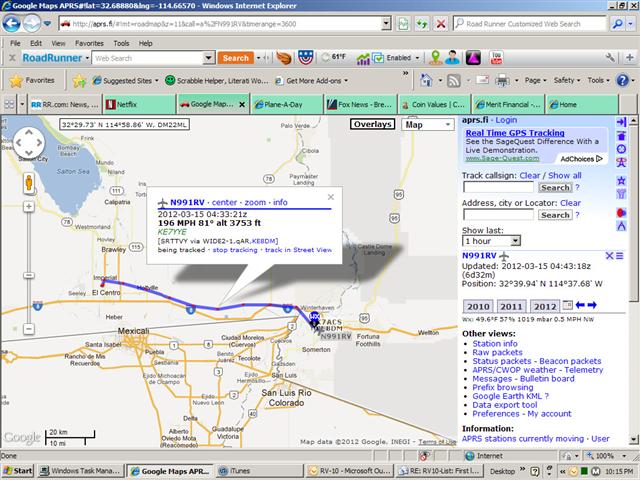
Task: Click the left arrow date navigation icon
Action: point(580,305)
